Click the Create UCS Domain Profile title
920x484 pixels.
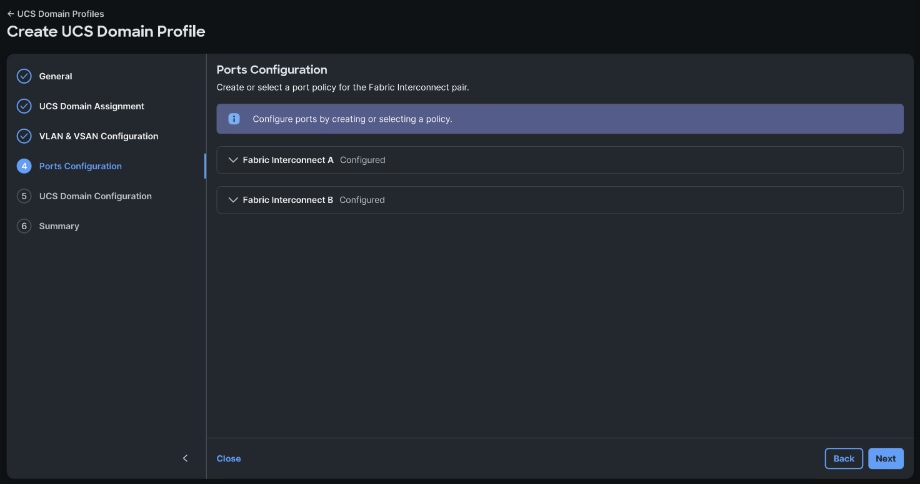106,32
